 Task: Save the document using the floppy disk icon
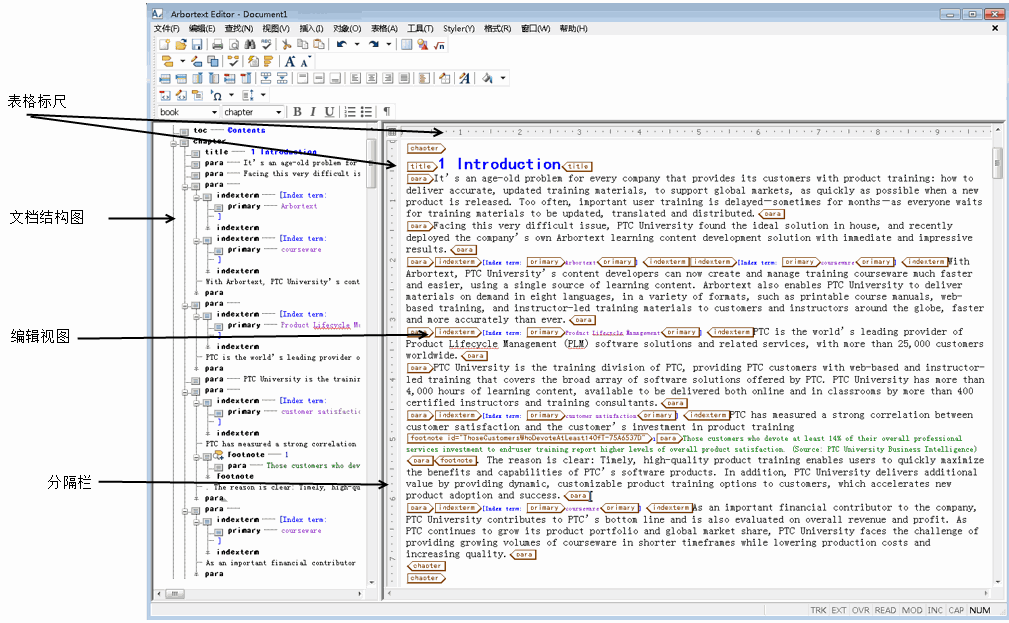(x=197, y=44)
